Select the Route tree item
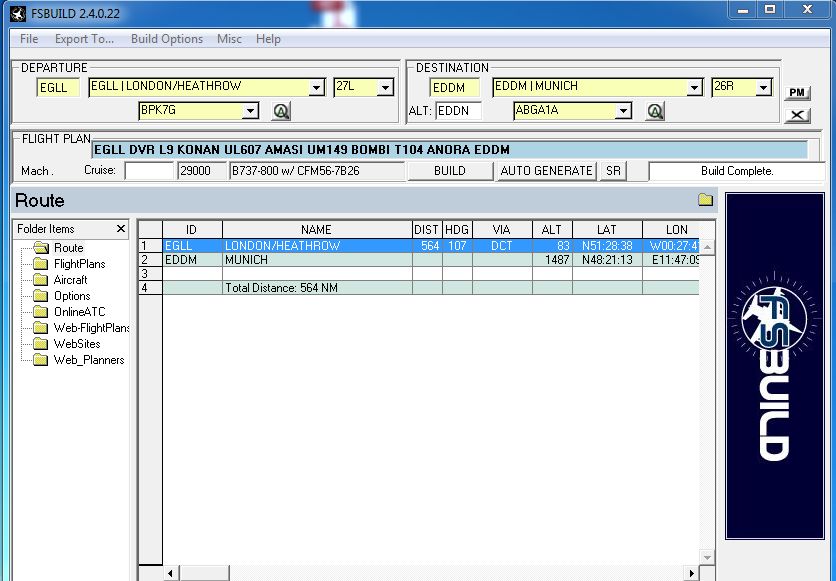This screenshot has height=581, width=836. [69, 248]
